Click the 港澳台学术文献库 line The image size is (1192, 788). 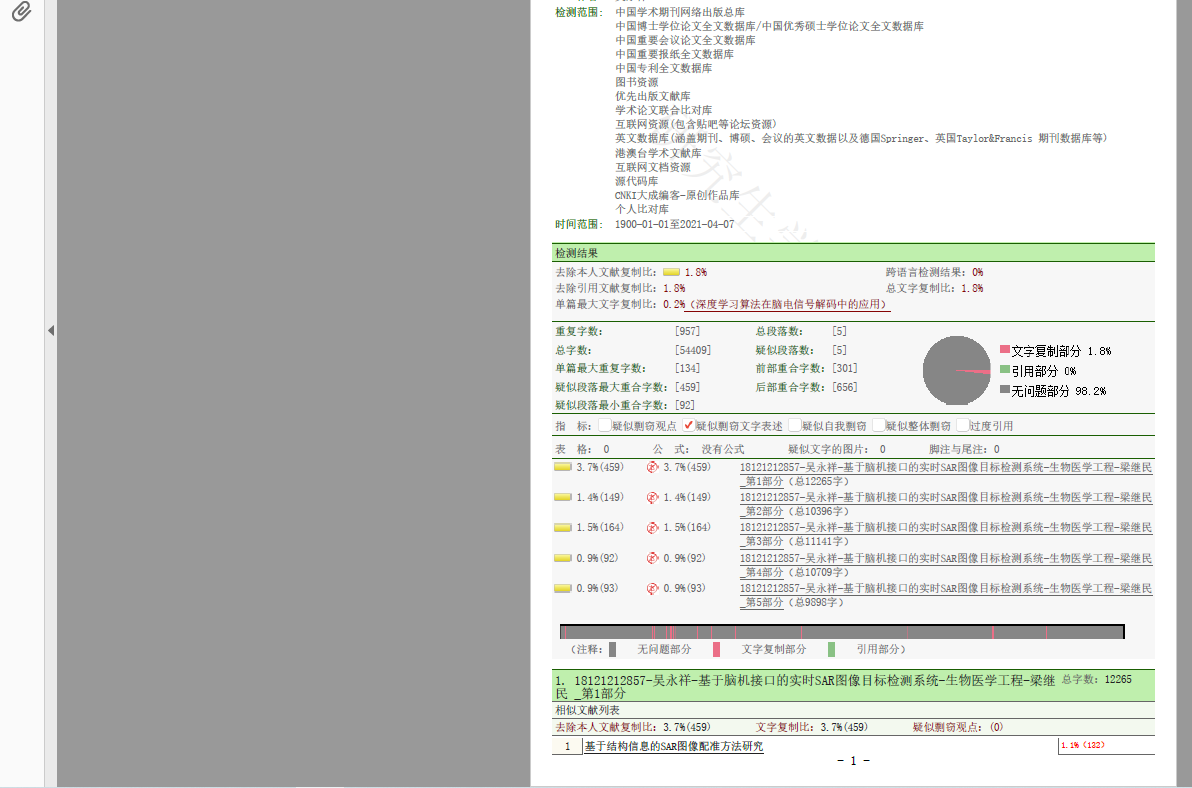[x=658, y=153]
